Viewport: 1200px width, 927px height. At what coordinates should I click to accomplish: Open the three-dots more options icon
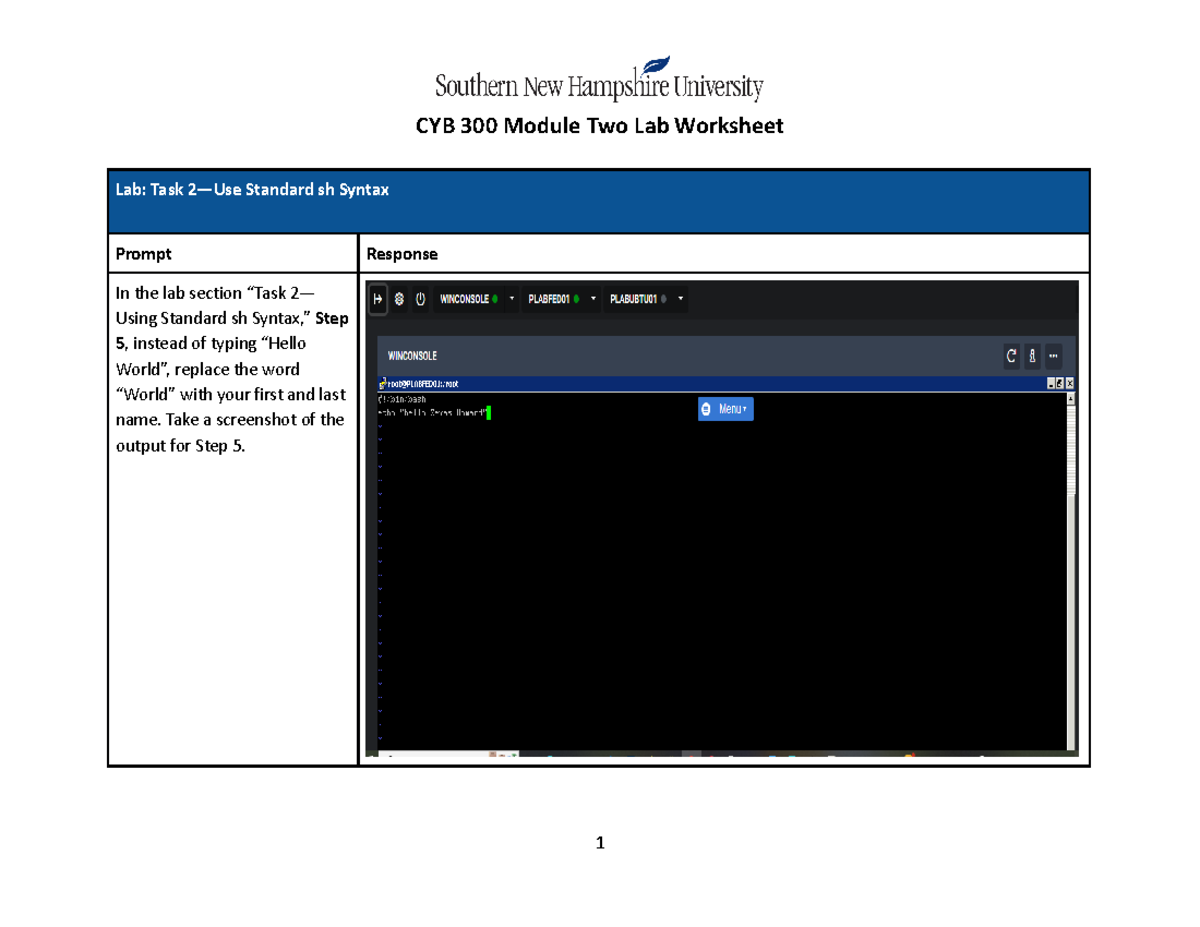[x=1052, y=356]
